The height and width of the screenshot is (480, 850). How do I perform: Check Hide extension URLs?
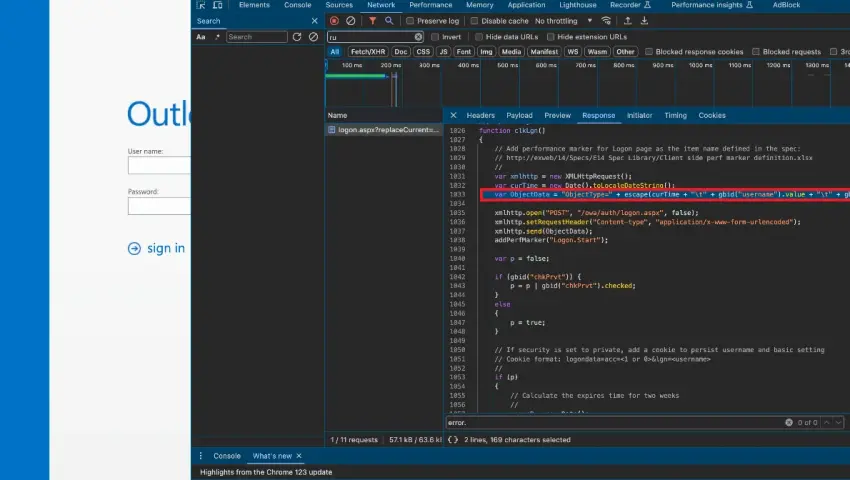(551, 37)
